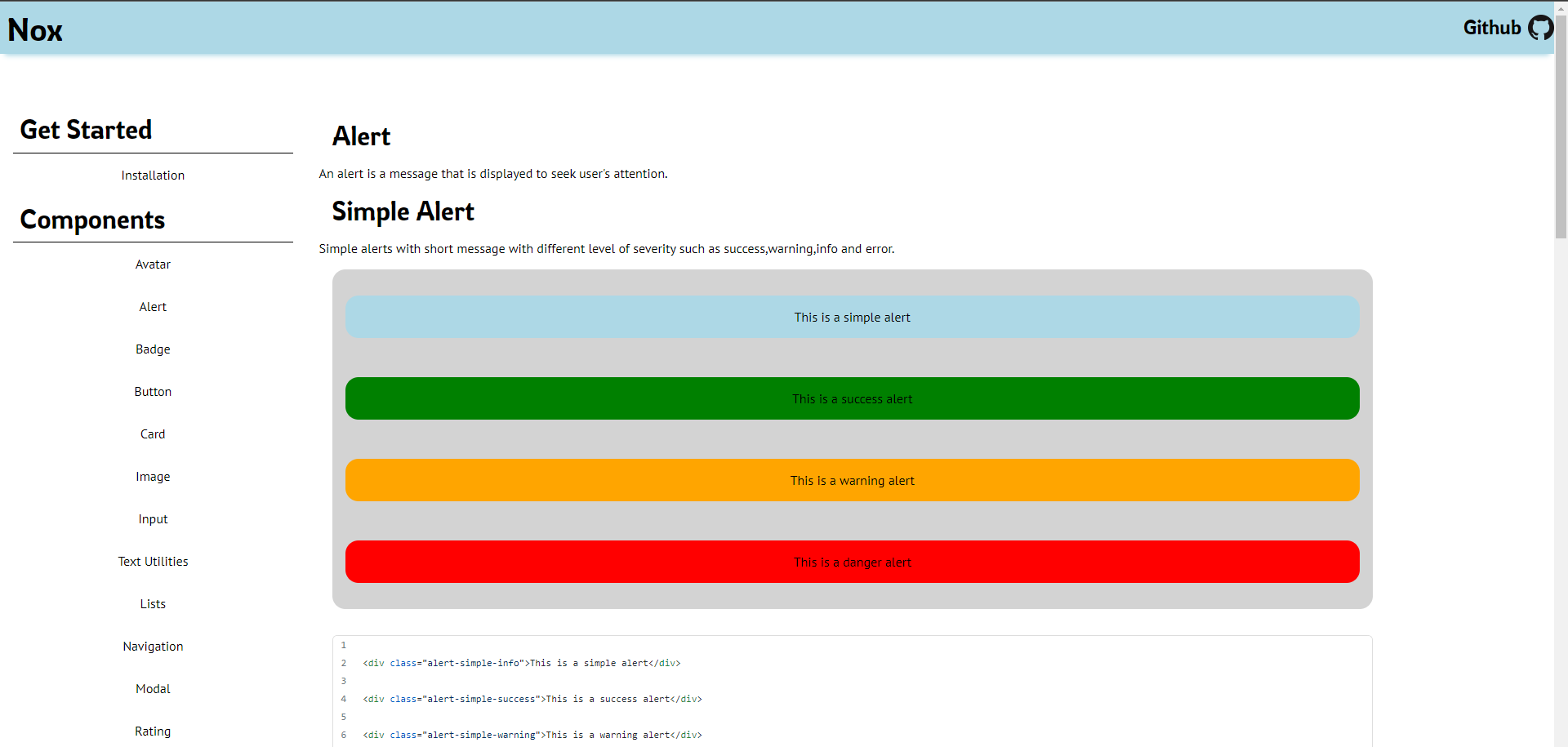Click the 'Simple alerts with short message' text

[x=607, y=249]
